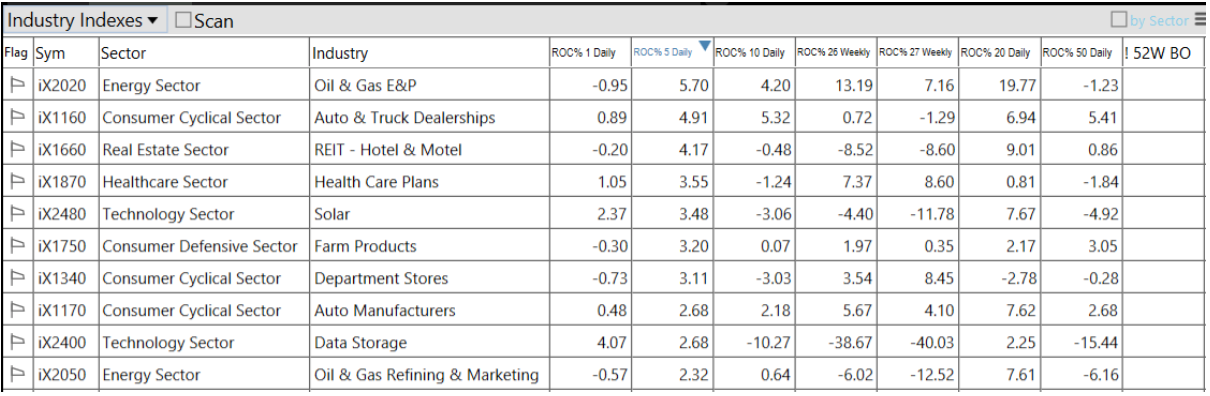This screenshot has width=1210, height=396.
Task: Flag the iX2050 Oil & Gas Refining row
Action: 16,375
